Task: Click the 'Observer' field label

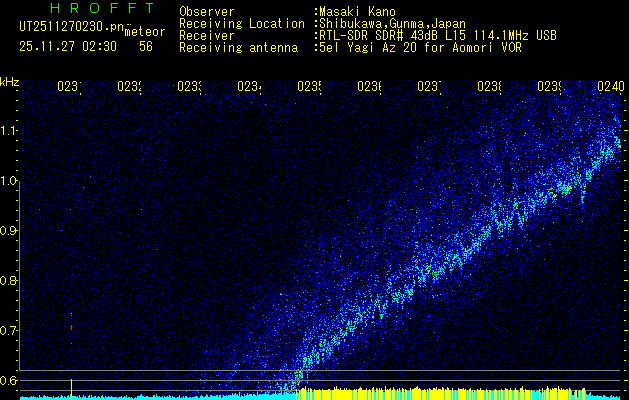Action: click(x=207, y=12)
